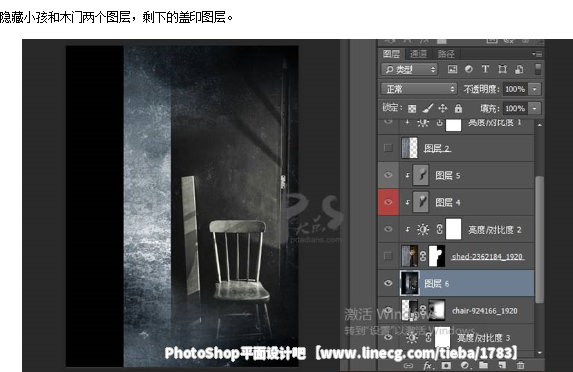Viewport: 573px width, 372px height.
Task: Click the 图层 4 layer thumbnail
Action: [421, 202]
